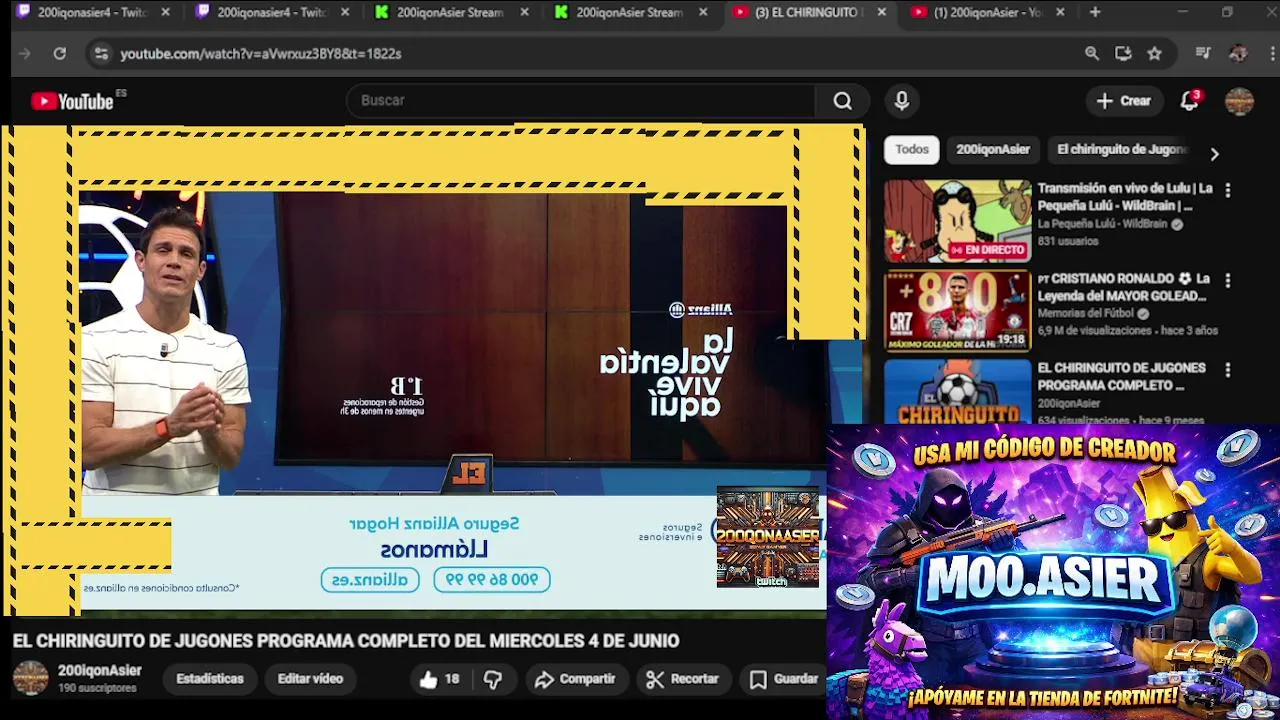
Task: Dislike the video with thumbs down icon
Action: pyautogui.click(x=493, y=680)
